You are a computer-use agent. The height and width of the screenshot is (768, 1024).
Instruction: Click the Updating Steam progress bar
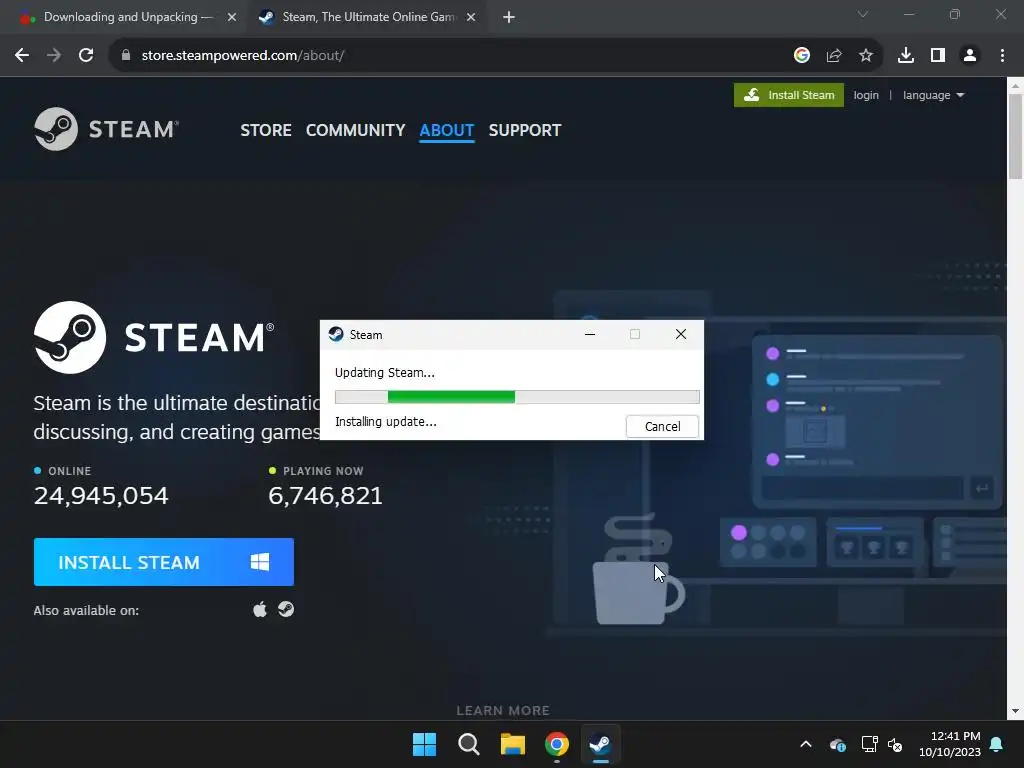[x=517, y=396]
